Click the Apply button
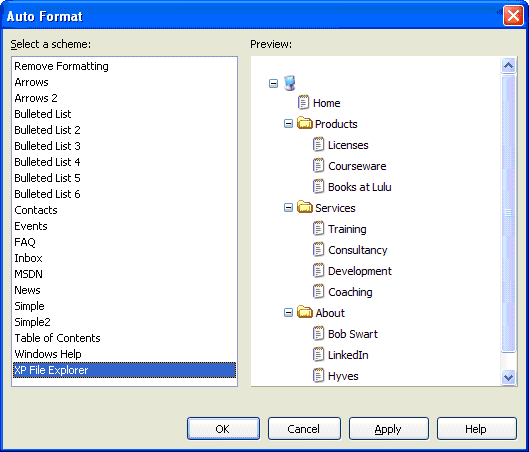This screenshot has width=529, height=452. coord(389,429)
